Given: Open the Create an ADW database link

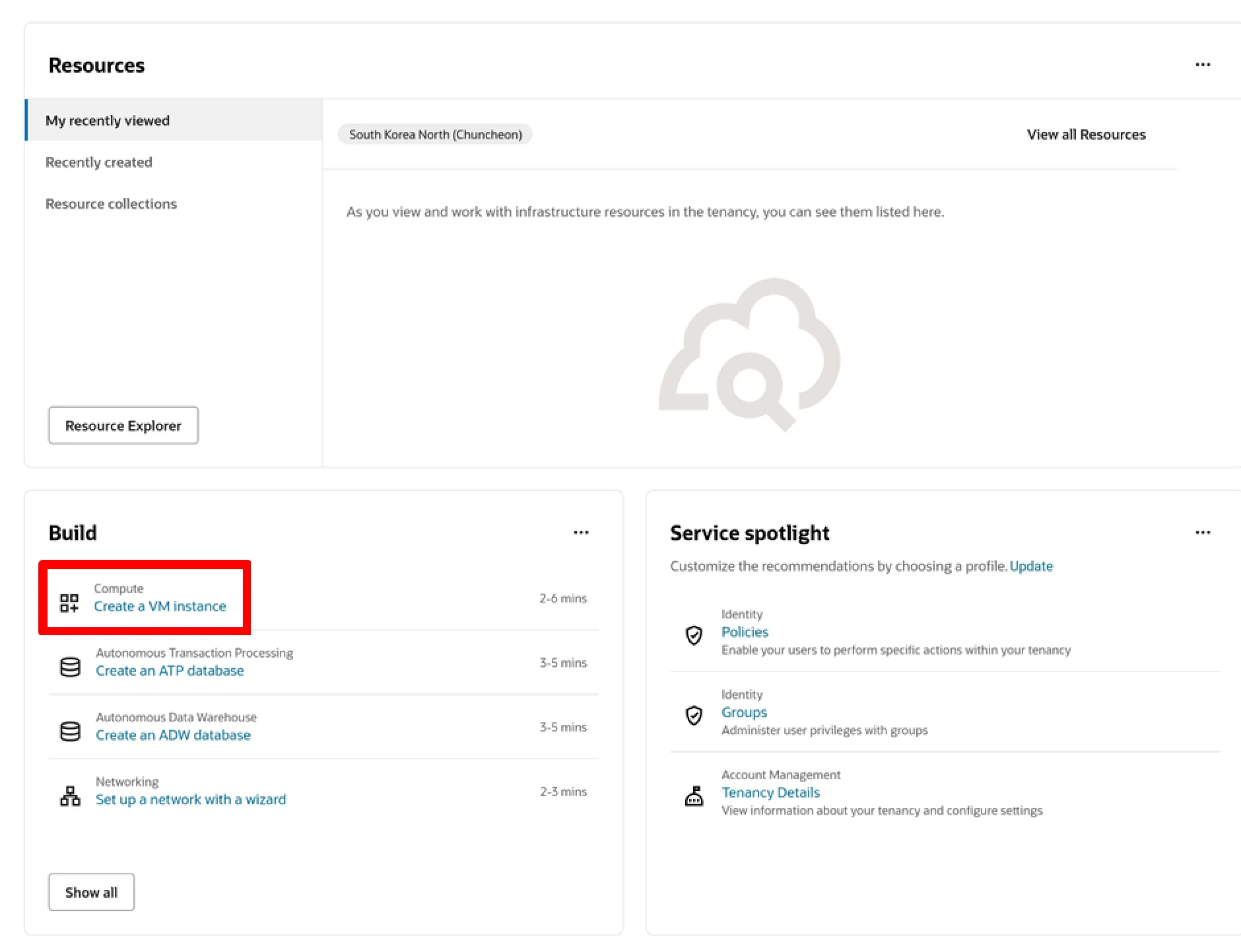Looking at the screenshot, I should pyautogui.click(x=173, y=735).
